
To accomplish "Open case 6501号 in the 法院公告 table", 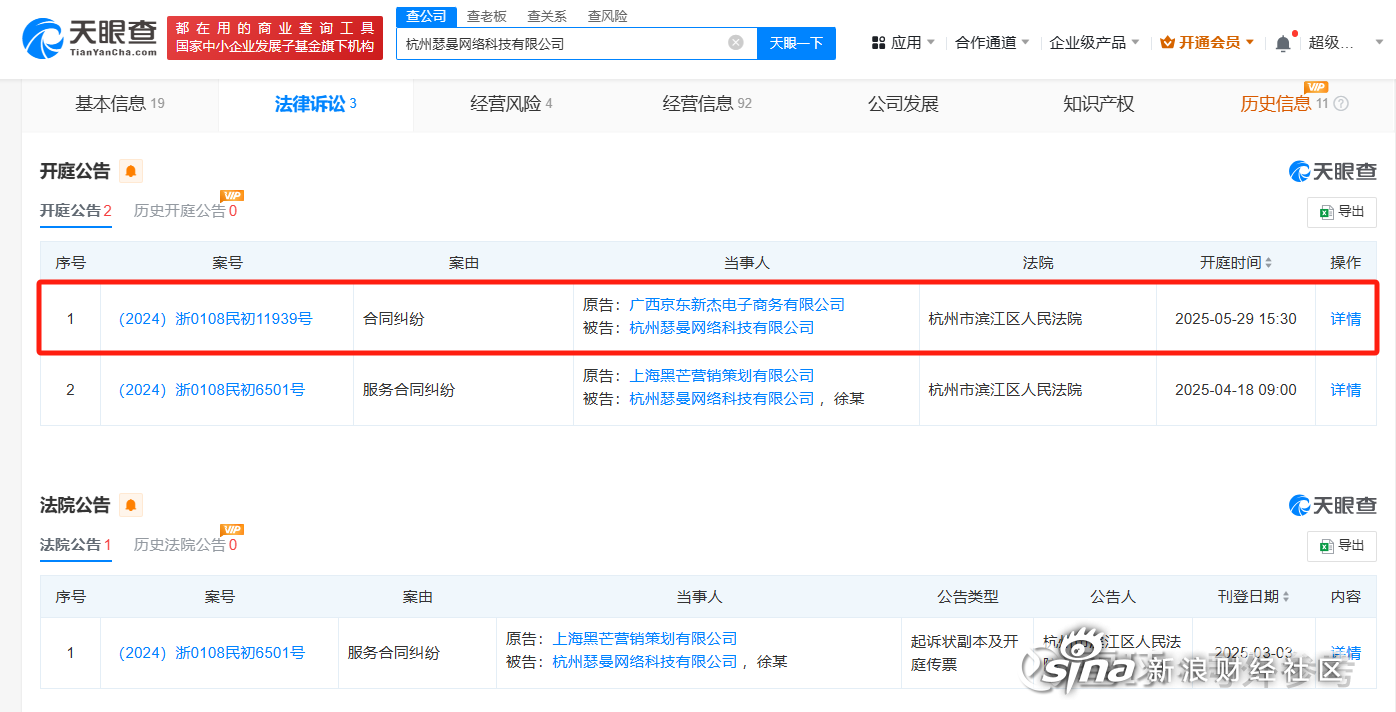I will pos(212,653).
